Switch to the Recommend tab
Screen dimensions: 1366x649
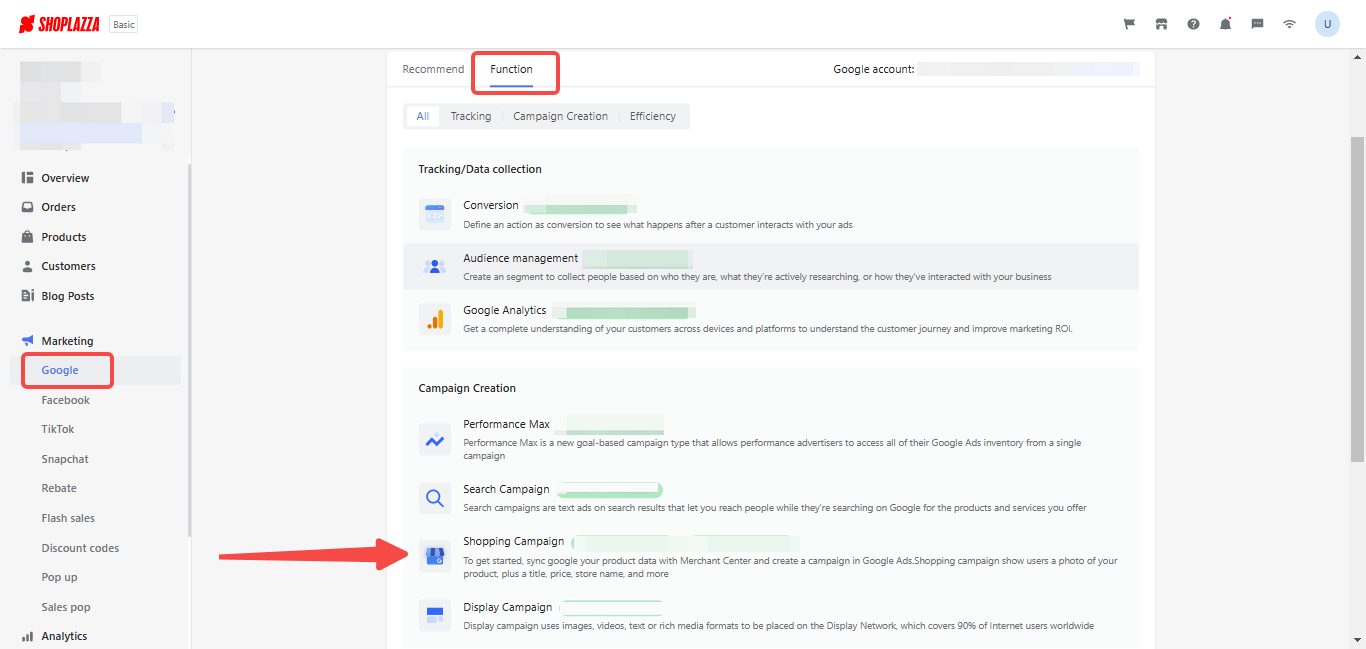pos(433,69)
